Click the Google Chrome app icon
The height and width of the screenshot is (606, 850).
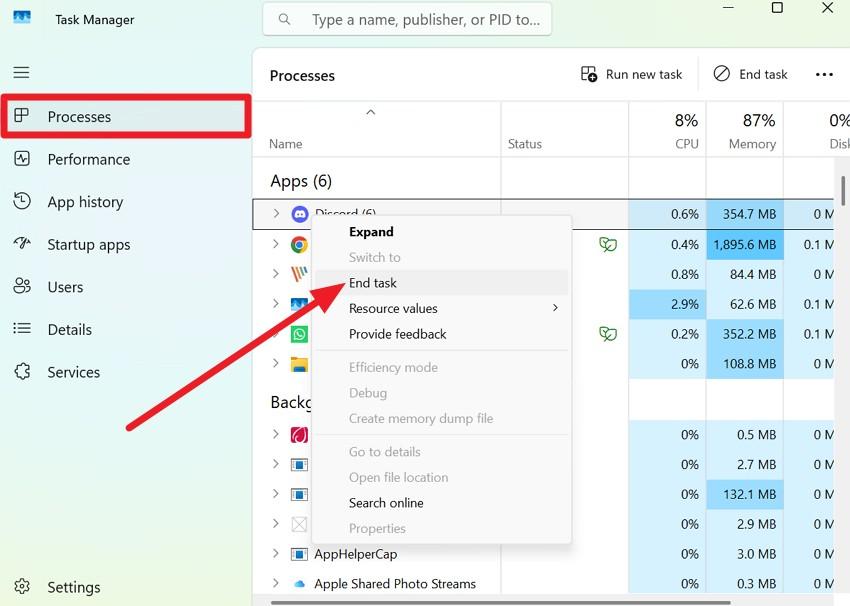pyautogui.click(x=299, y=244)
